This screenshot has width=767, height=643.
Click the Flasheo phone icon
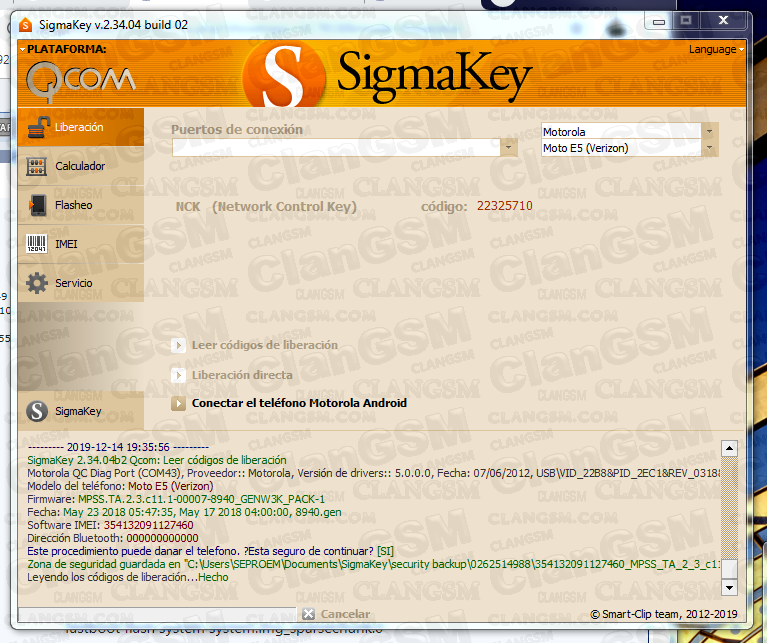pos(37,205)
